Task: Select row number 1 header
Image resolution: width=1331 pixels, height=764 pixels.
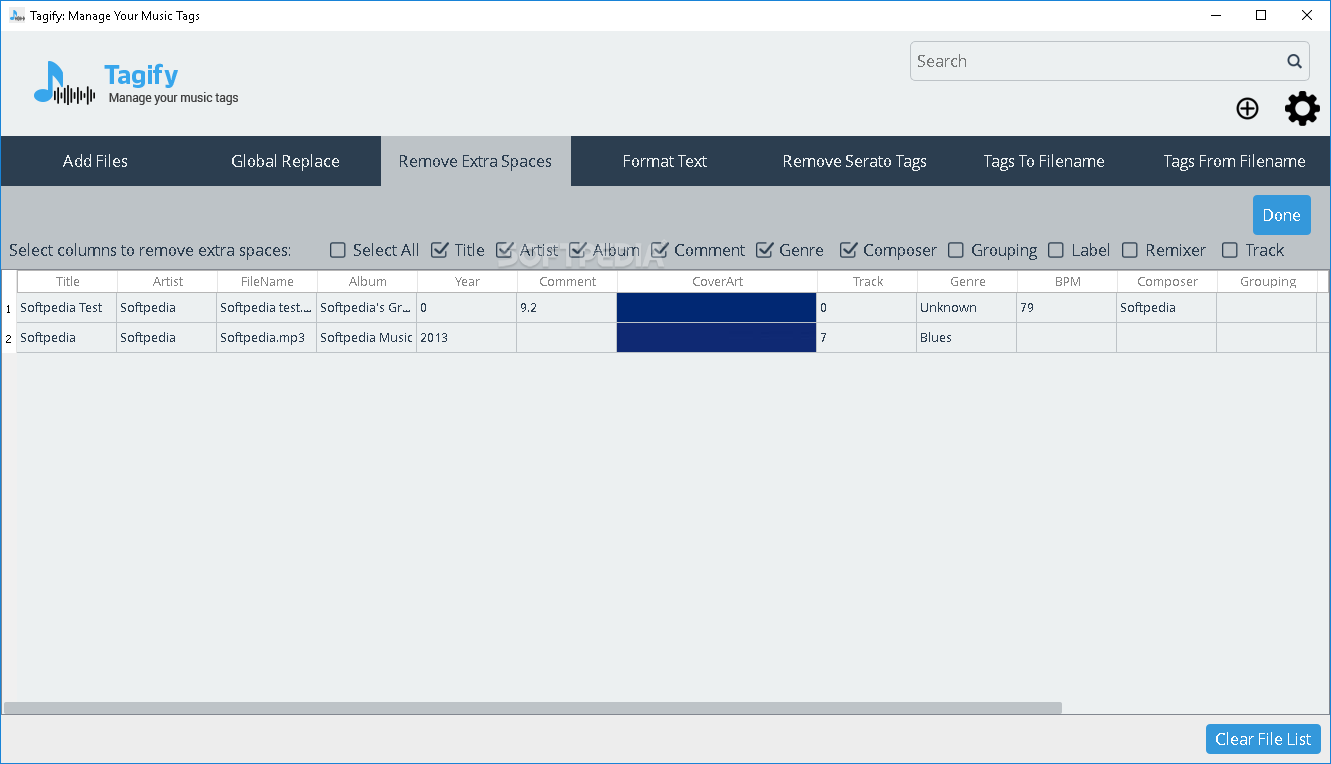Action: pos(9,308)
